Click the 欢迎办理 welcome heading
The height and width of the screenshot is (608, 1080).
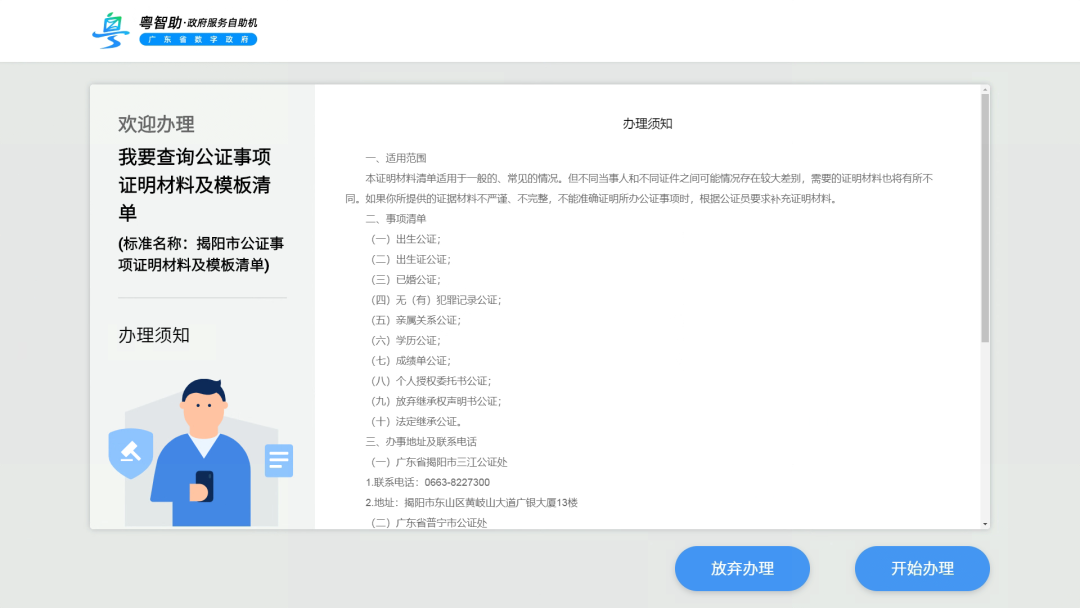click(156, 124)
